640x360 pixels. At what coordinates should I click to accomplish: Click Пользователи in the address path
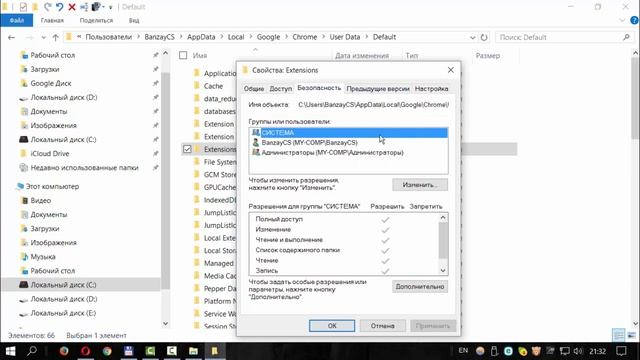pyautogui.click(x=109, y=37)
